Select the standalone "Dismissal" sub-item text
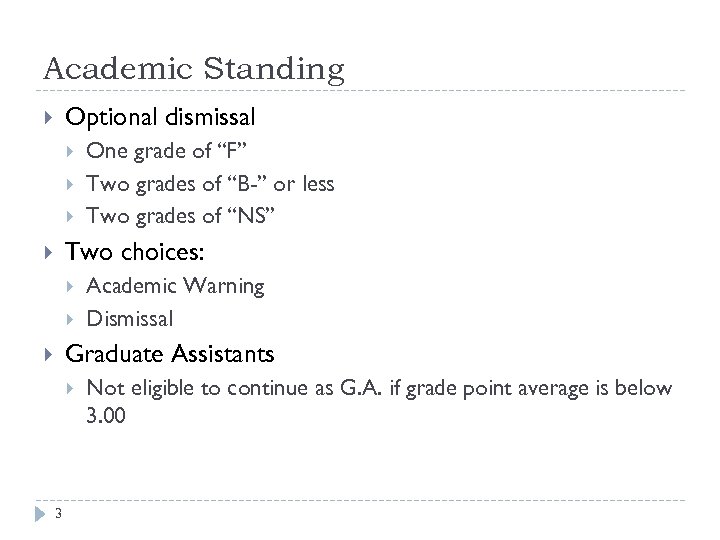Image resolution: width=720 pixels, height=540 pixels. (x=130, y=319)
